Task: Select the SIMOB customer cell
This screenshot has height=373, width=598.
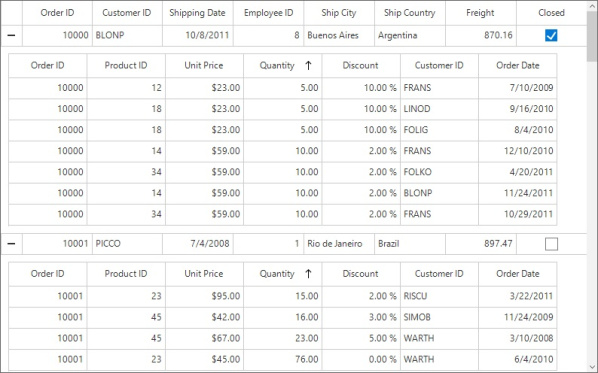Action: (x=439, y=317)
